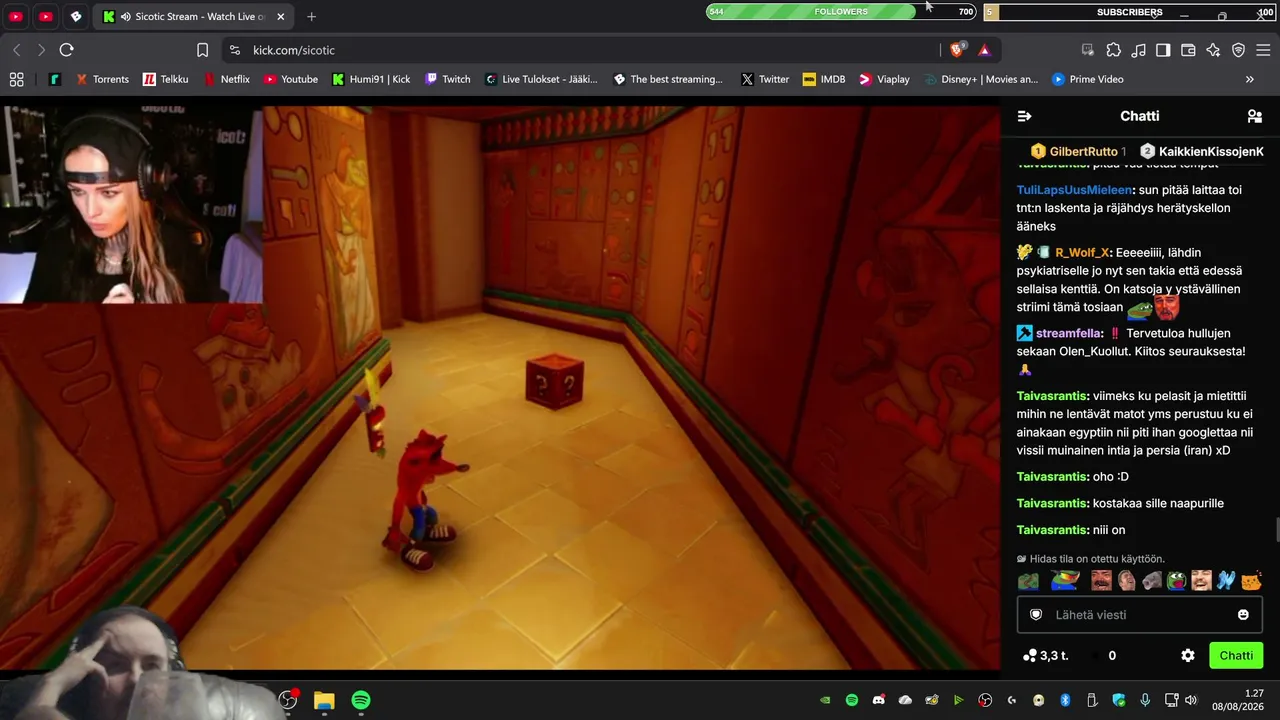Open Bluetooth tray icon
The image size is (1280, 720).
[1065, 700]
